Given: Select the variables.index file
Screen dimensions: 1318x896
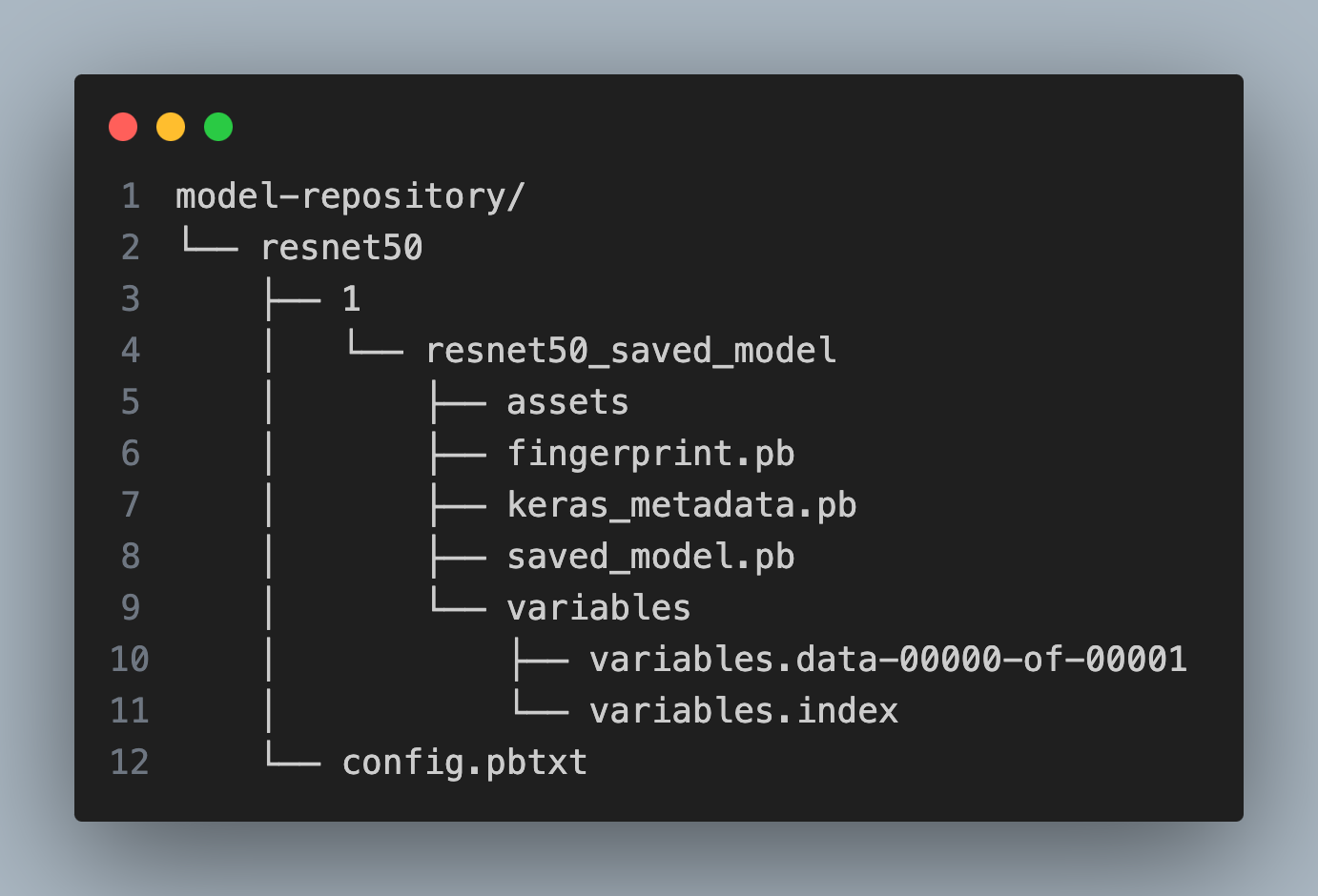Looking at the screenshot, I should [x=744, y=711].
